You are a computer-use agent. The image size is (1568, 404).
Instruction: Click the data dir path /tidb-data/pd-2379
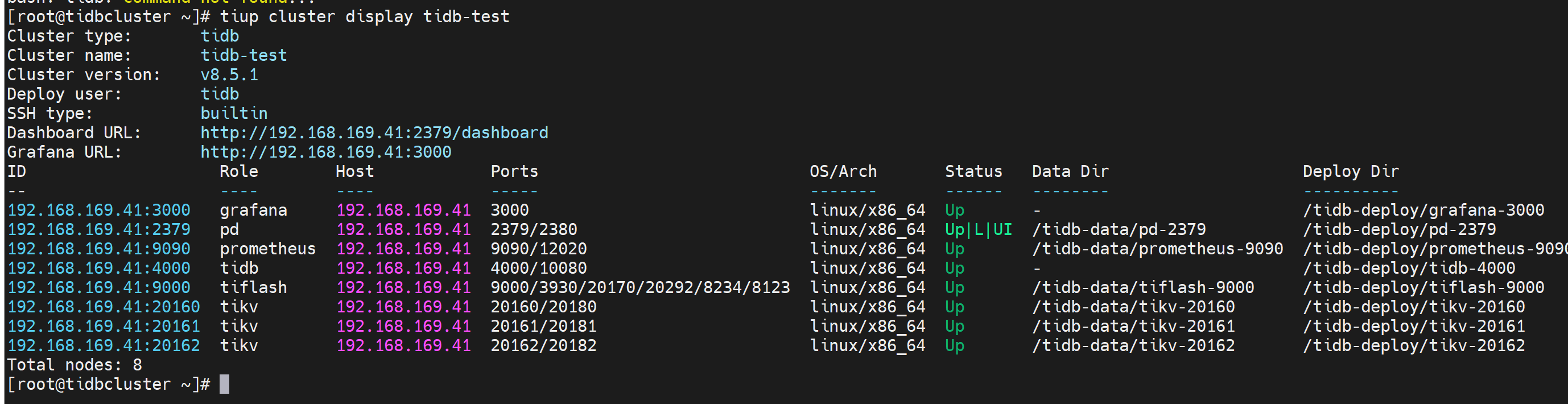(x=1119, y=229)
